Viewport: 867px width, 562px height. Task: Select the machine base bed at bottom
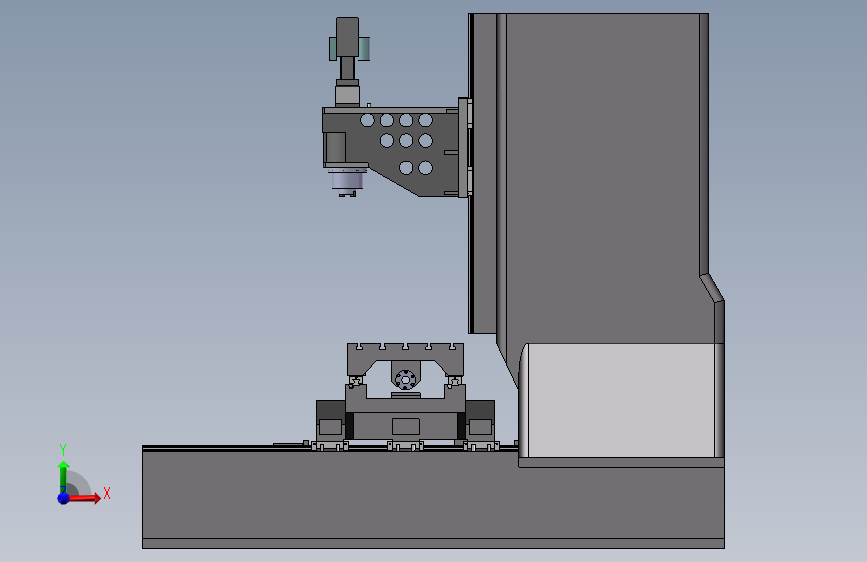434,498
